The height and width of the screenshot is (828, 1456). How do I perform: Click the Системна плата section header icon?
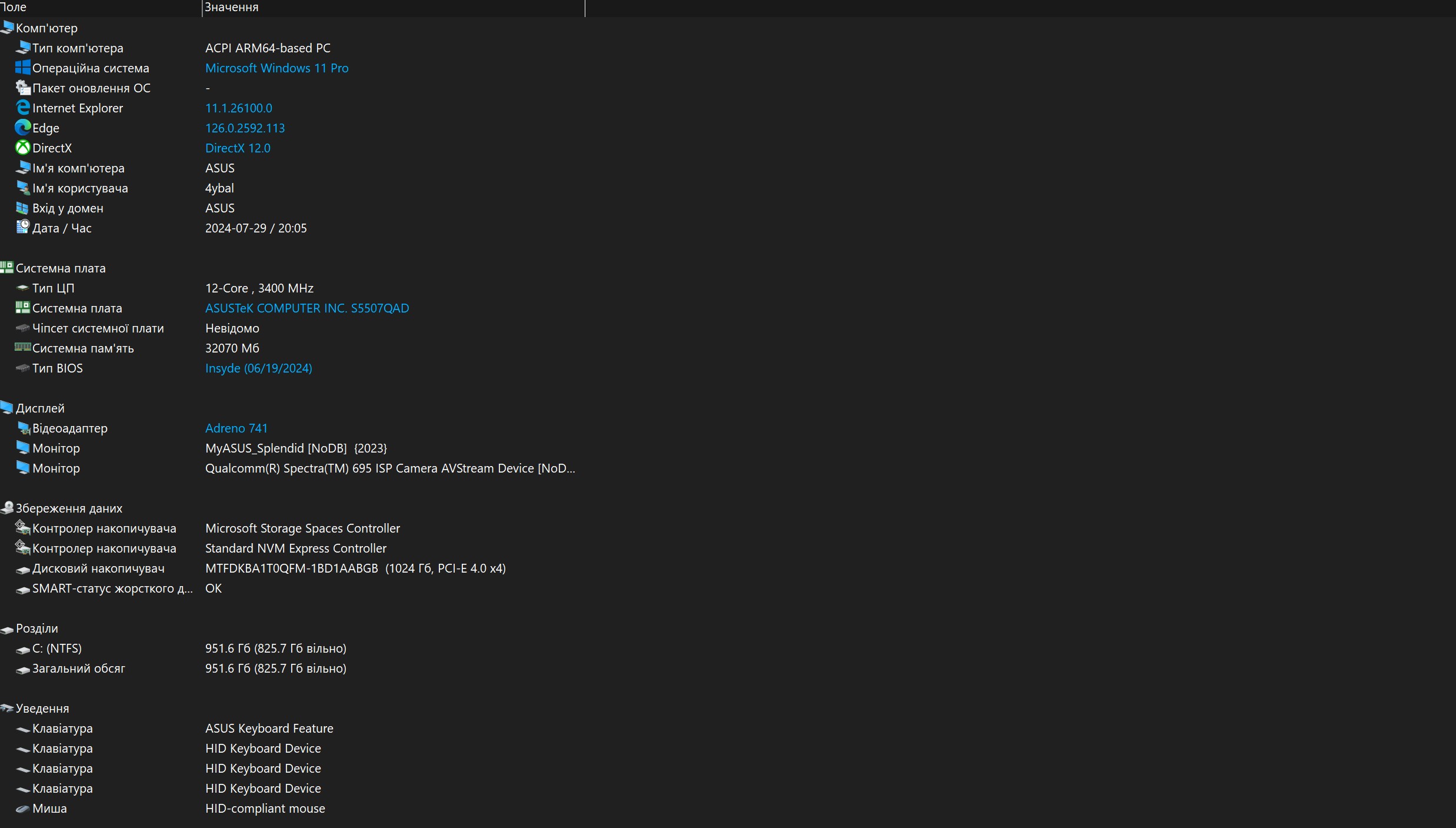pos(7,267)
